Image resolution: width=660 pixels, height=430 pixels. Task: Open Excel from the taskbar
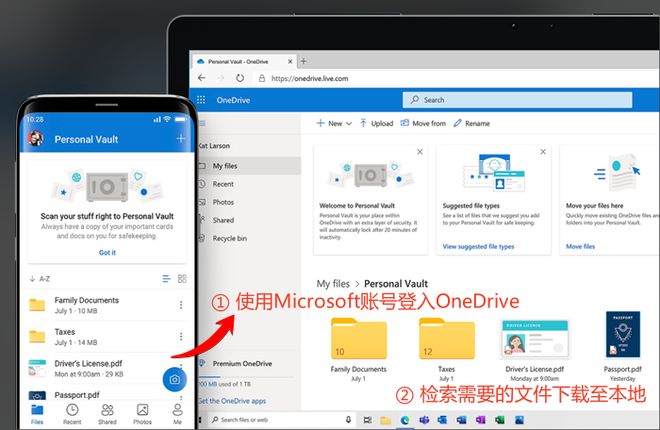(x=500, y=420)
